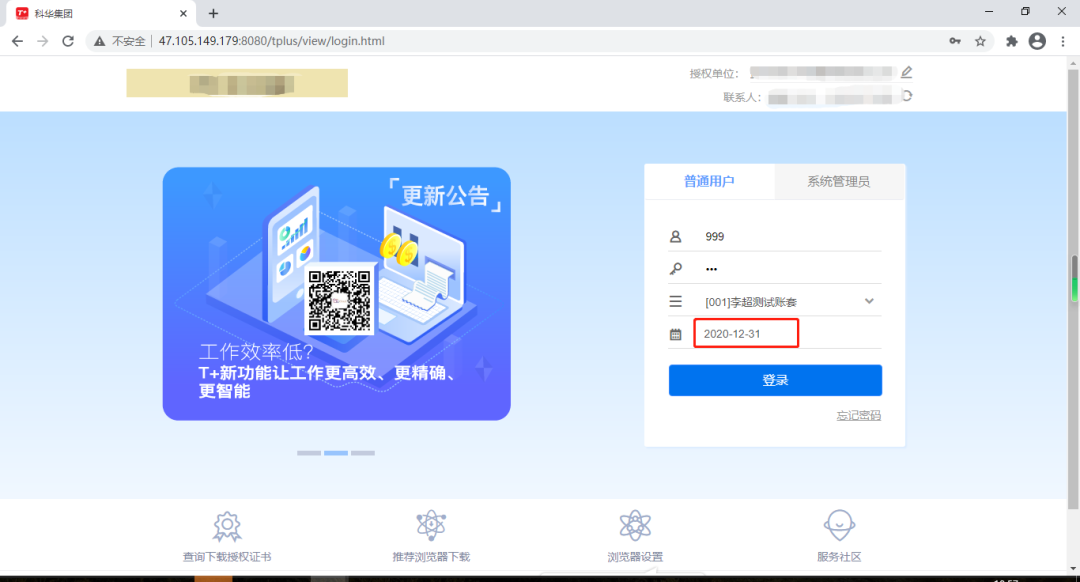Open 推荐浏览器下载 icon
The image size is (1080, 582).
[431, 526]
